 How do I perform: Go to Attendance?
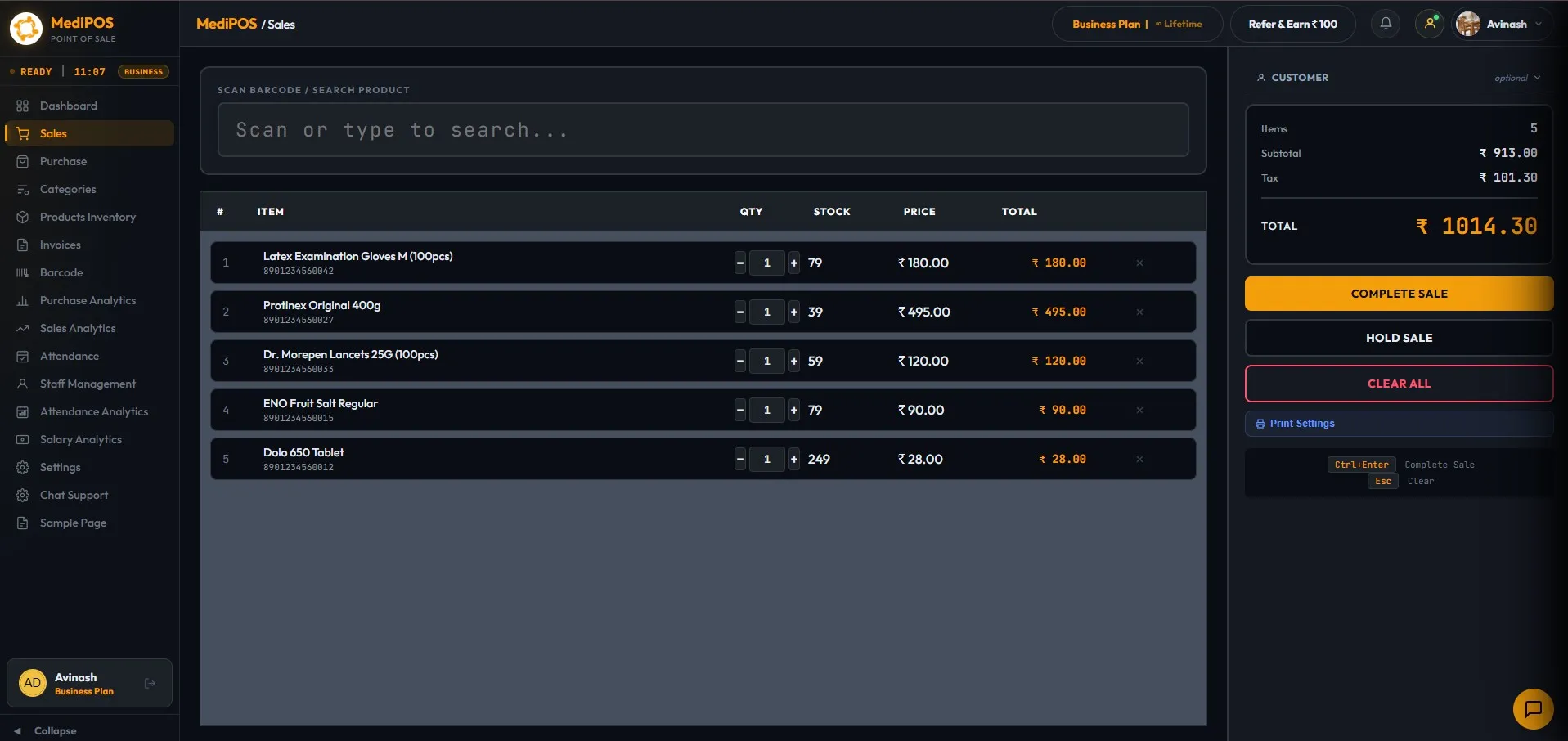pyautogui.click(x=89, y=356)
